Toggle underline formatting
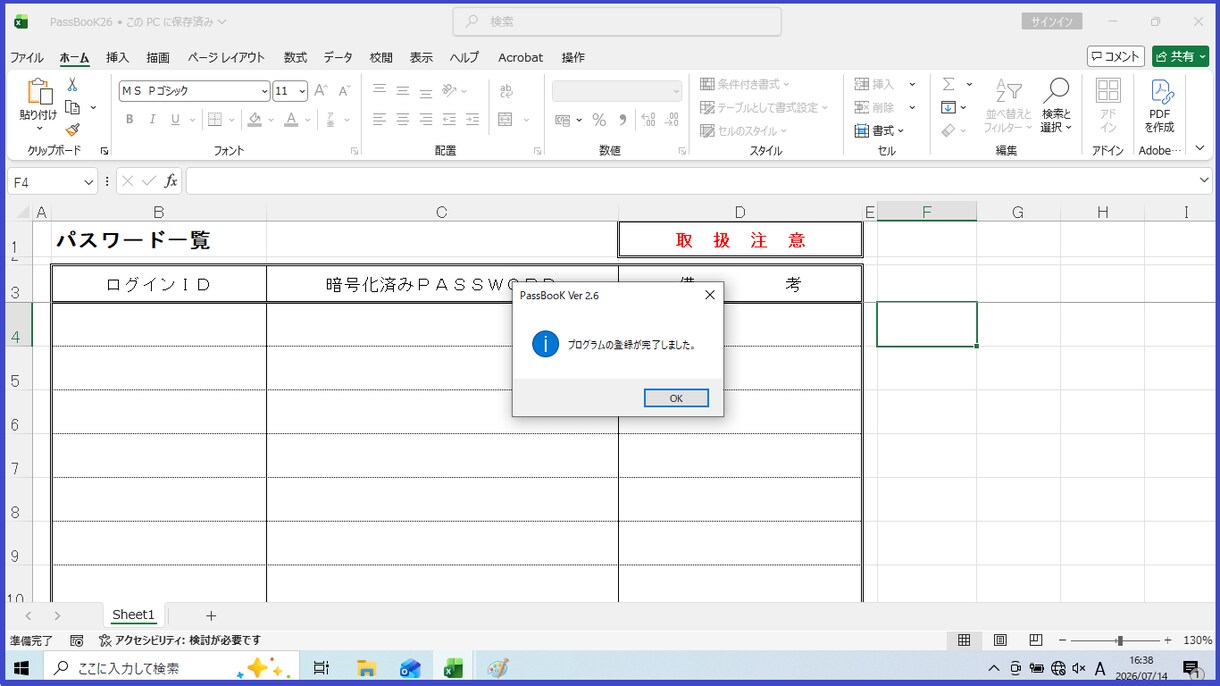This screenshot has height=686, width=1220. (176, 120)
